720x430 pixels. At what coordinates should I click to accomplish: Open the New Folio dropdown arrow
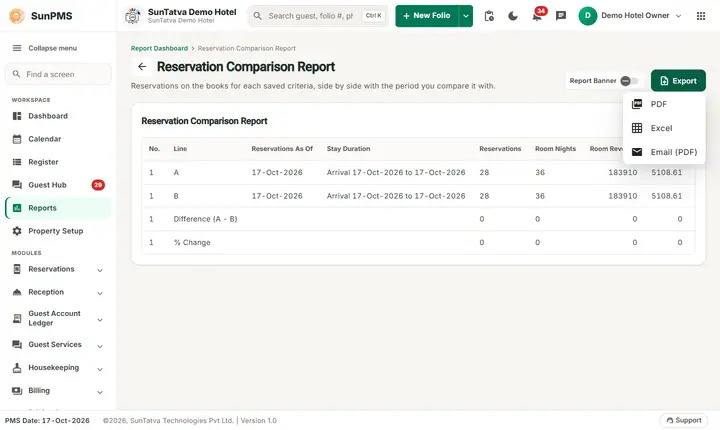coord(466,16)
